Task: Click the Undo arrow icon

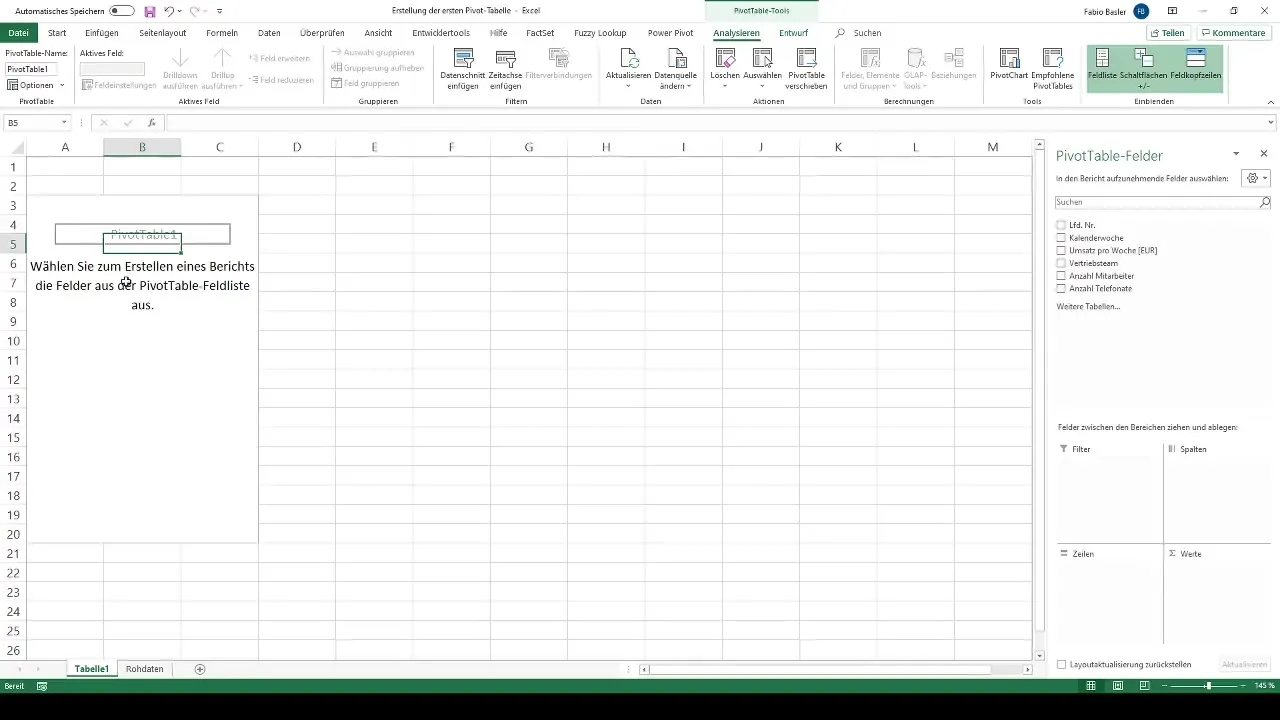Action: click(x=169, y=11)
